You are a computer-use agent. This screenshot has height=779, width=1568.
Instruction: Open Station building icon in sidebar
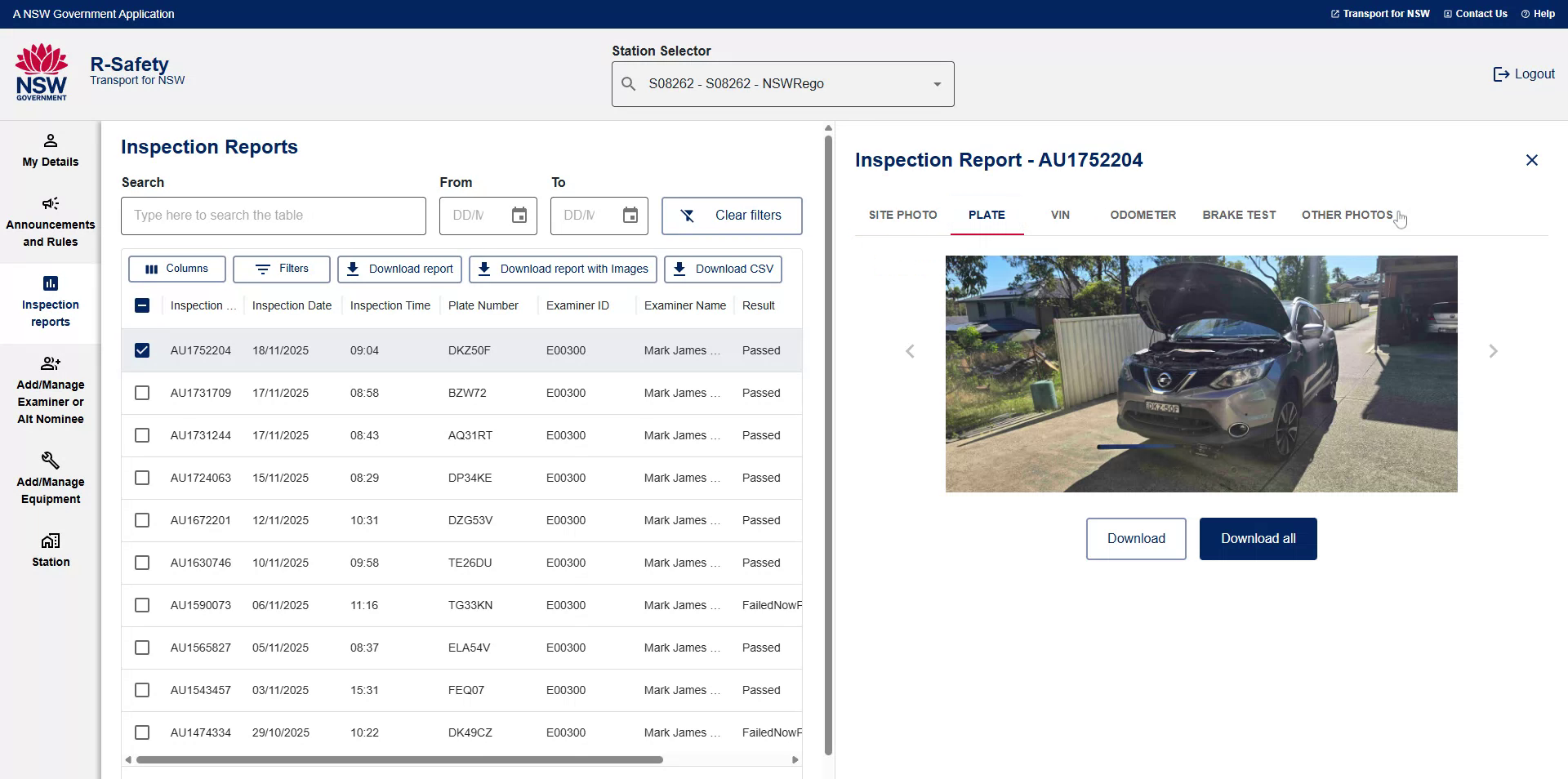point(51,541)
